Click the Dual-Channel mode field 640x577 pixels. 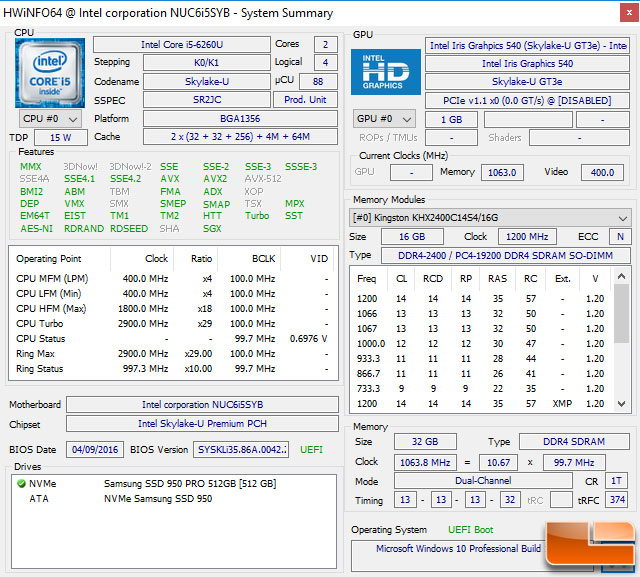click(483, 480)
